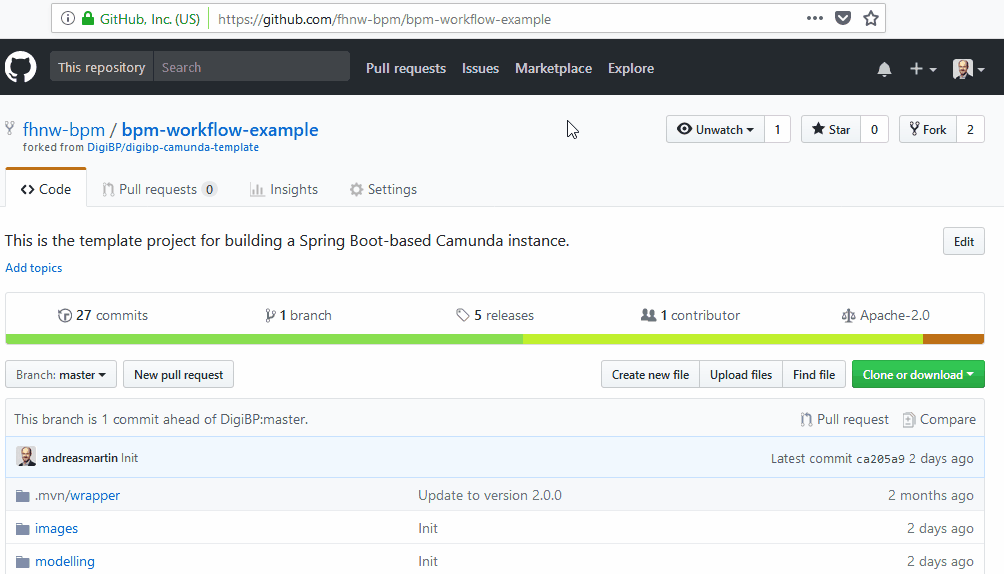Fork this repository
The height and width of the screenshot is (574, 1004).
click(928, 129)
